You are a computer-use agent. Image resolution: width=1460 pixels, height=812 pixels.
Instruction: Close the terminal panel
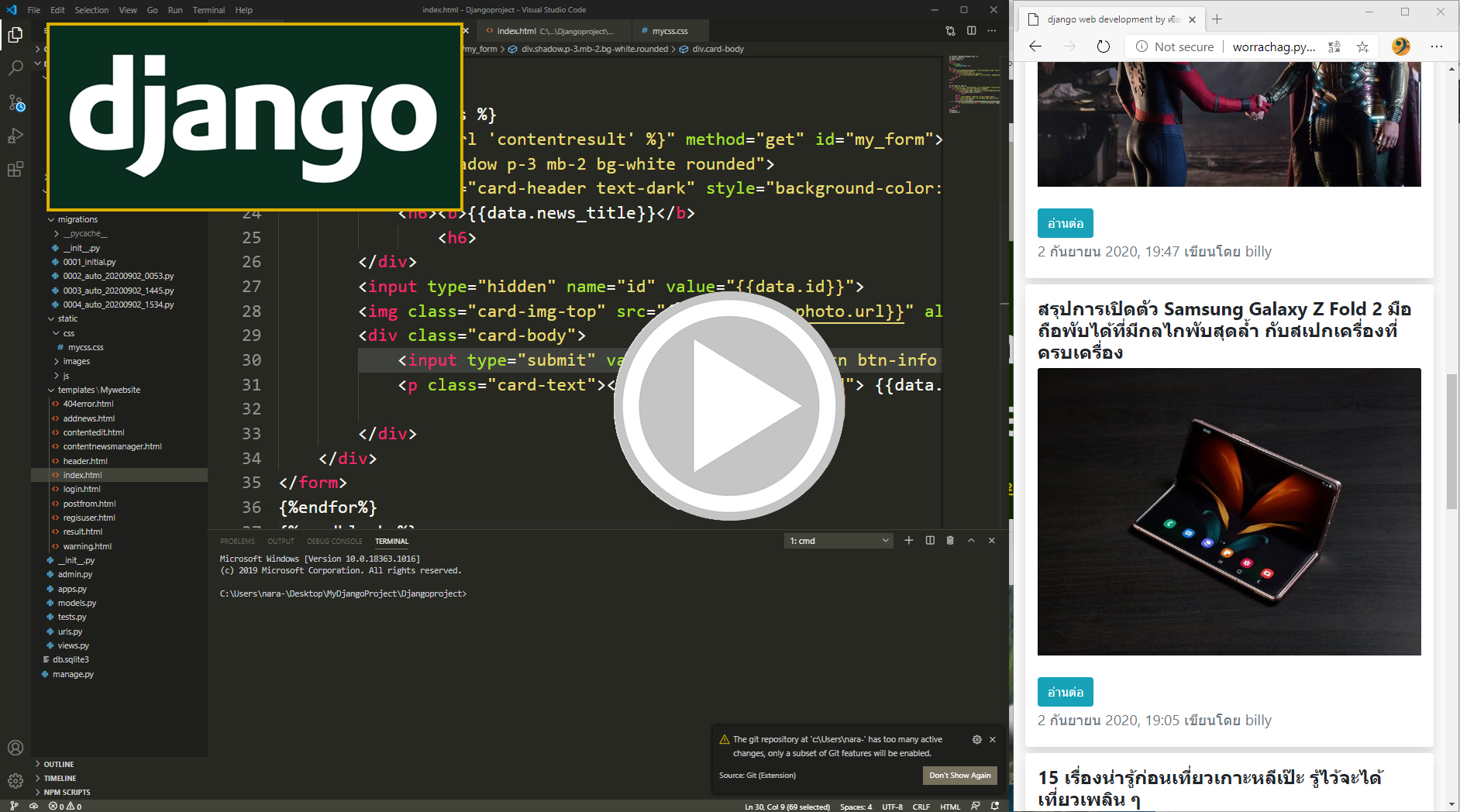992,541
